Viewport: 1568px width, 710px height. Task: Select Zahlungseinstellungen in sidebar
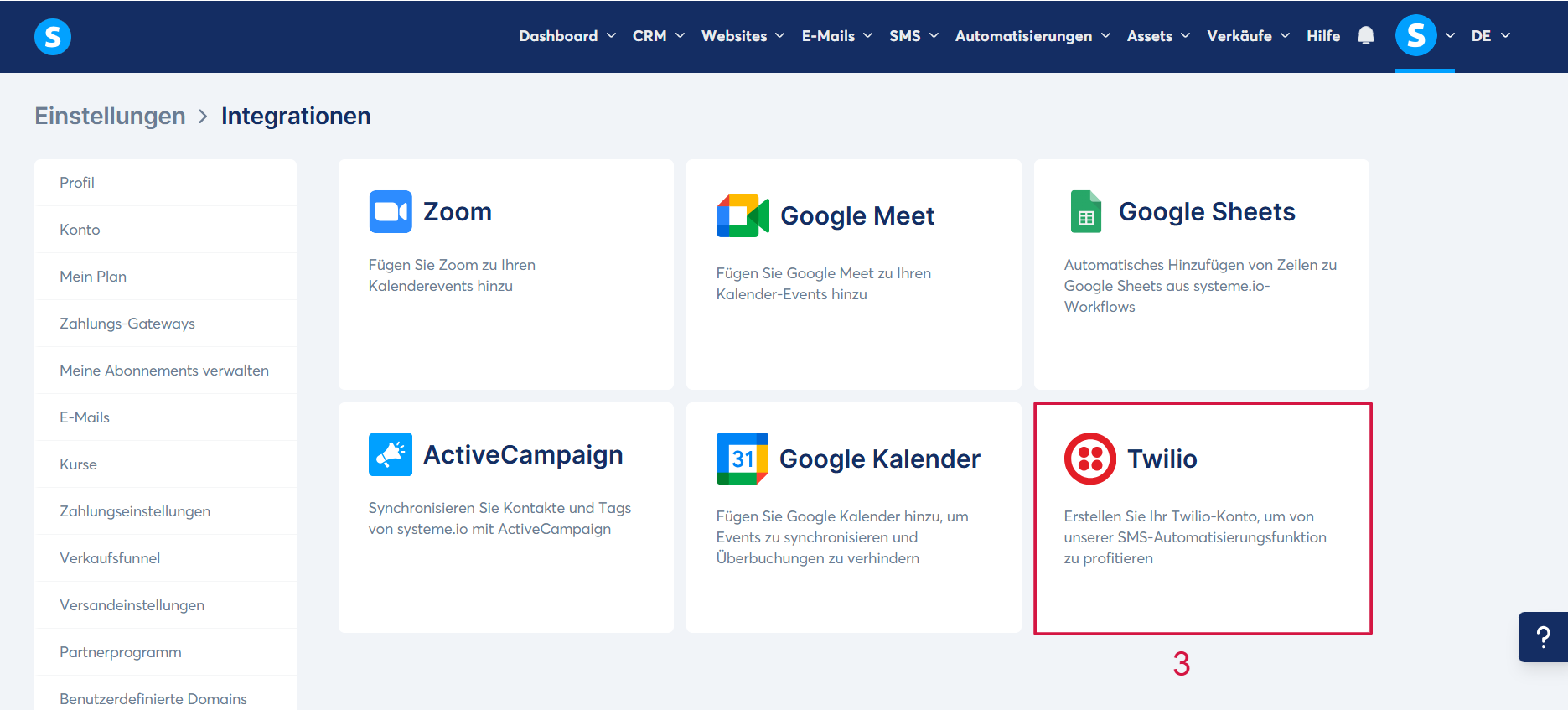point(166,511)
